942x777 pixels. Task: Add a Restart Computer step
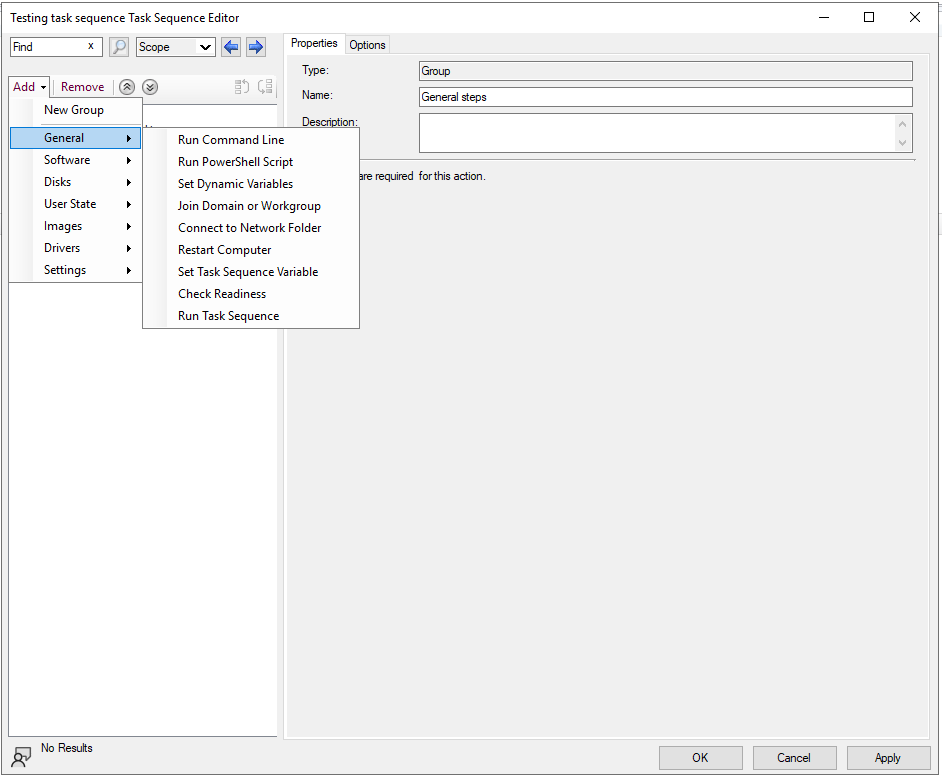(x=251, y=250)
